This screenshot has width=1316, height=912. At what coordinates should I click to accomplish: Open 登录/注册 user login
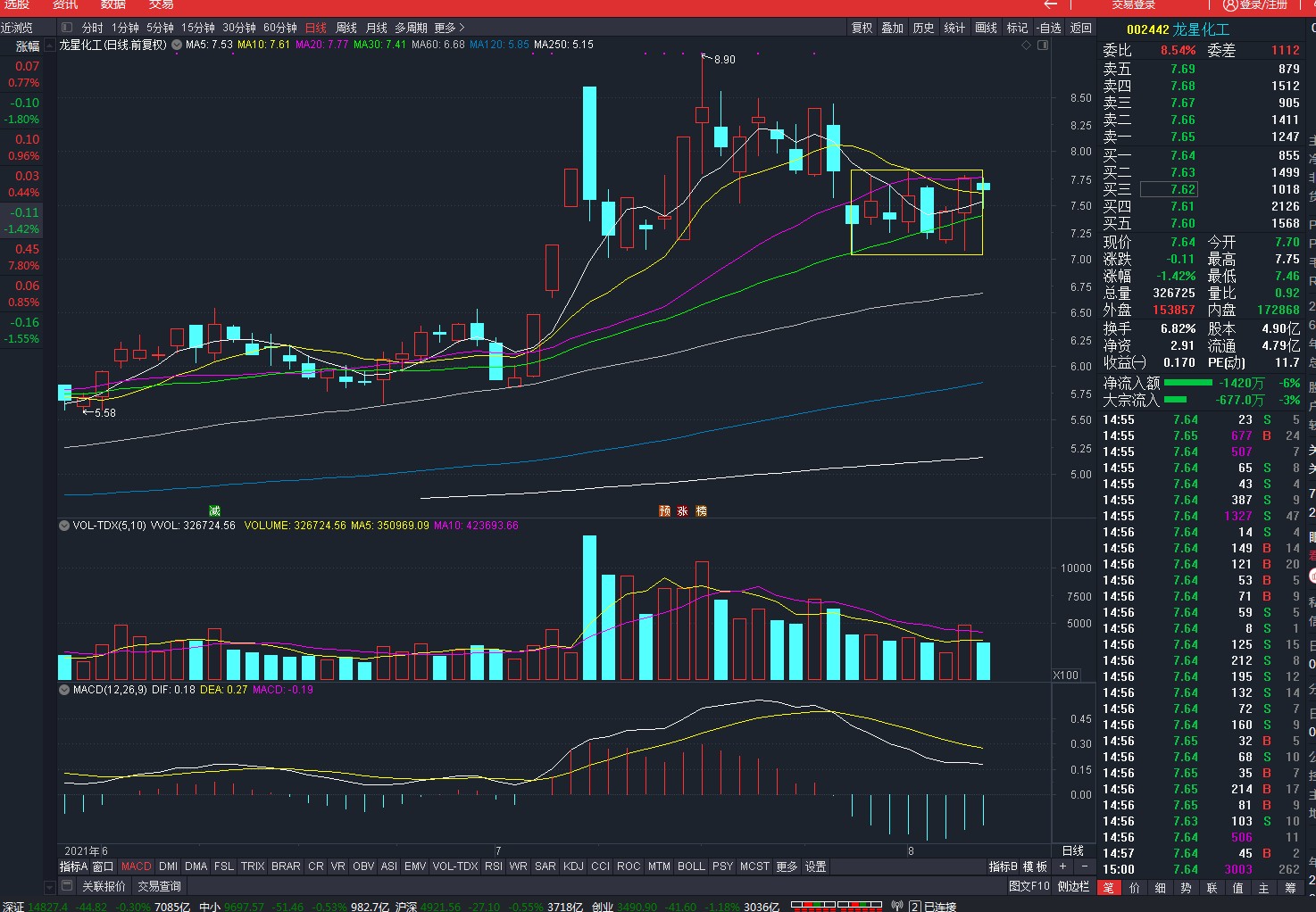tap(1255, 4)
